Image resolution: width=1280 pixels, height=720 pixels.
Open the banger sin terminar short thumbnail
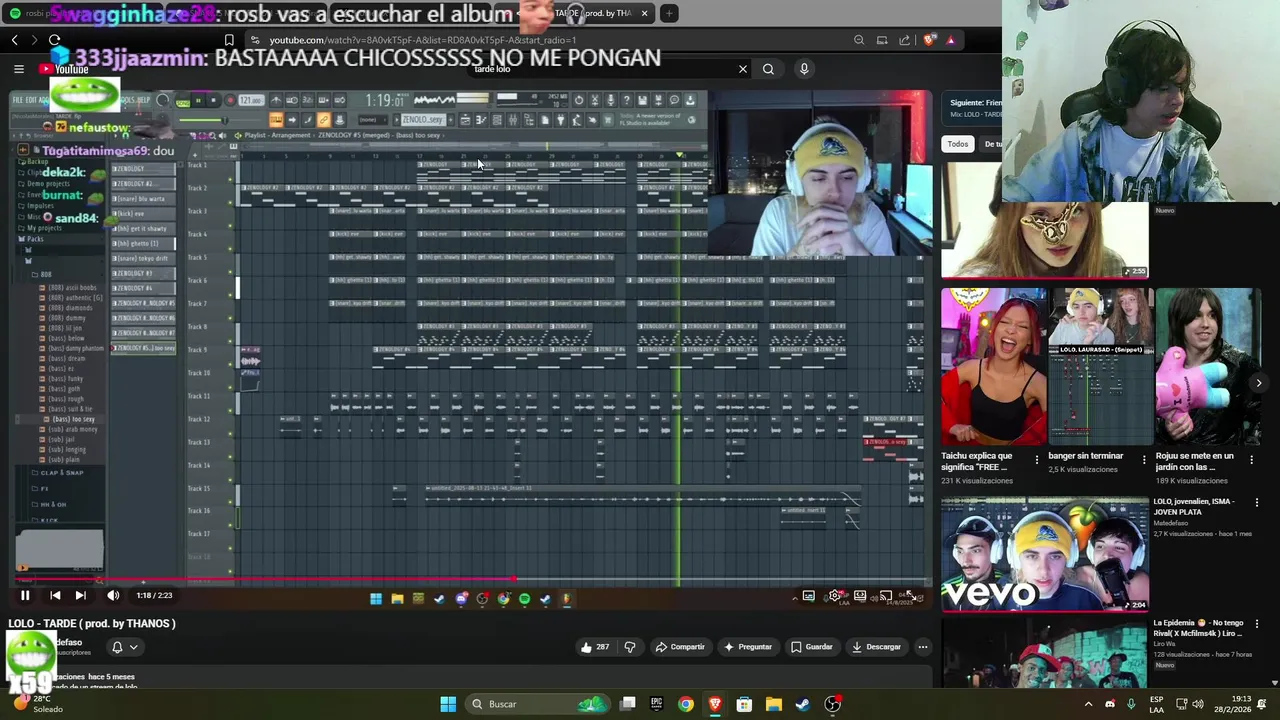click(x=1101, y=367)
